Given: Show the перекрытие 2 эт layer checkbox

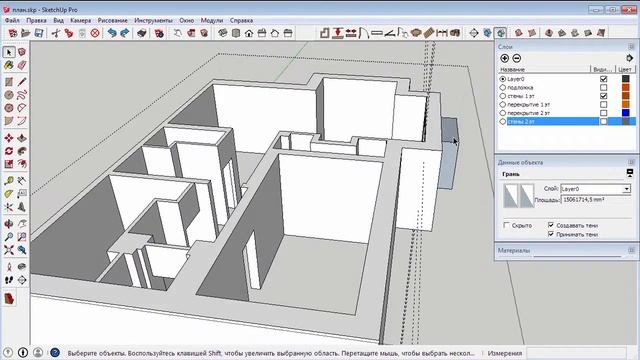Looking at the screenshot, I should [604, 113].
